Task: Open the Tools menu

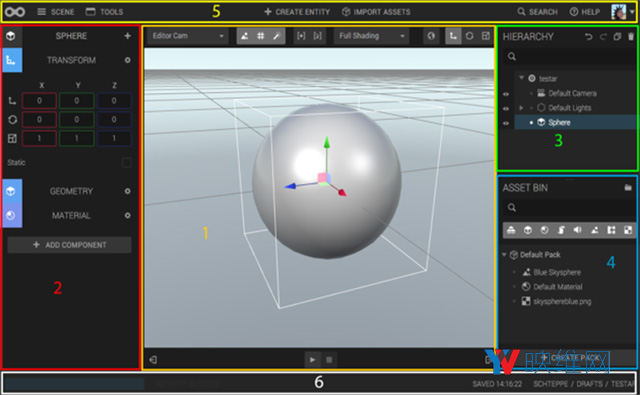Action: pyautogui.click(x=104, y=12)
